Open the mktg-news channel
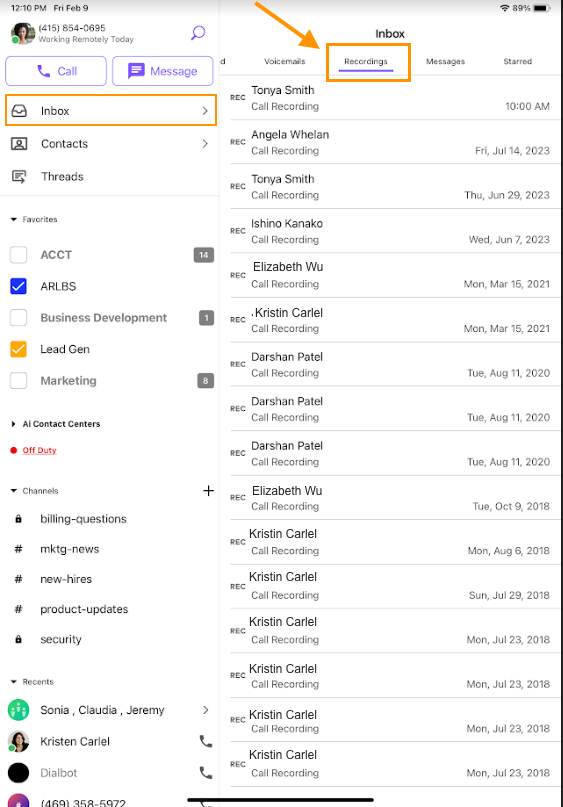This screenshot has height=807, width=563. 69,549
